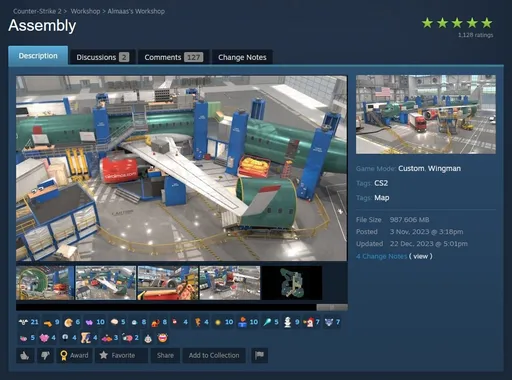The width and height of the screenshot is (512, 380).
Task: Open the Change Notes tab
Action: pyautogui.click(x=242, y=57)
